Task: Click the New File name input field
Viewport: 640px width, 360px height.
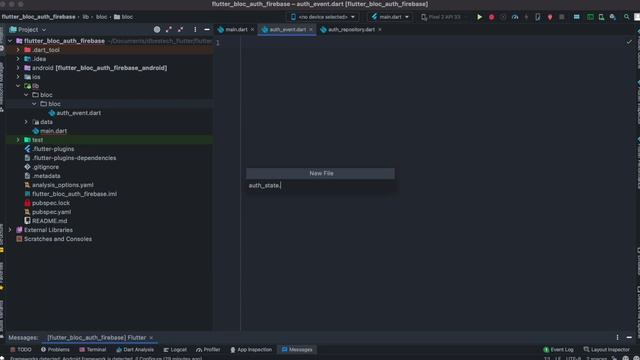Action: [x=320, y=185]
